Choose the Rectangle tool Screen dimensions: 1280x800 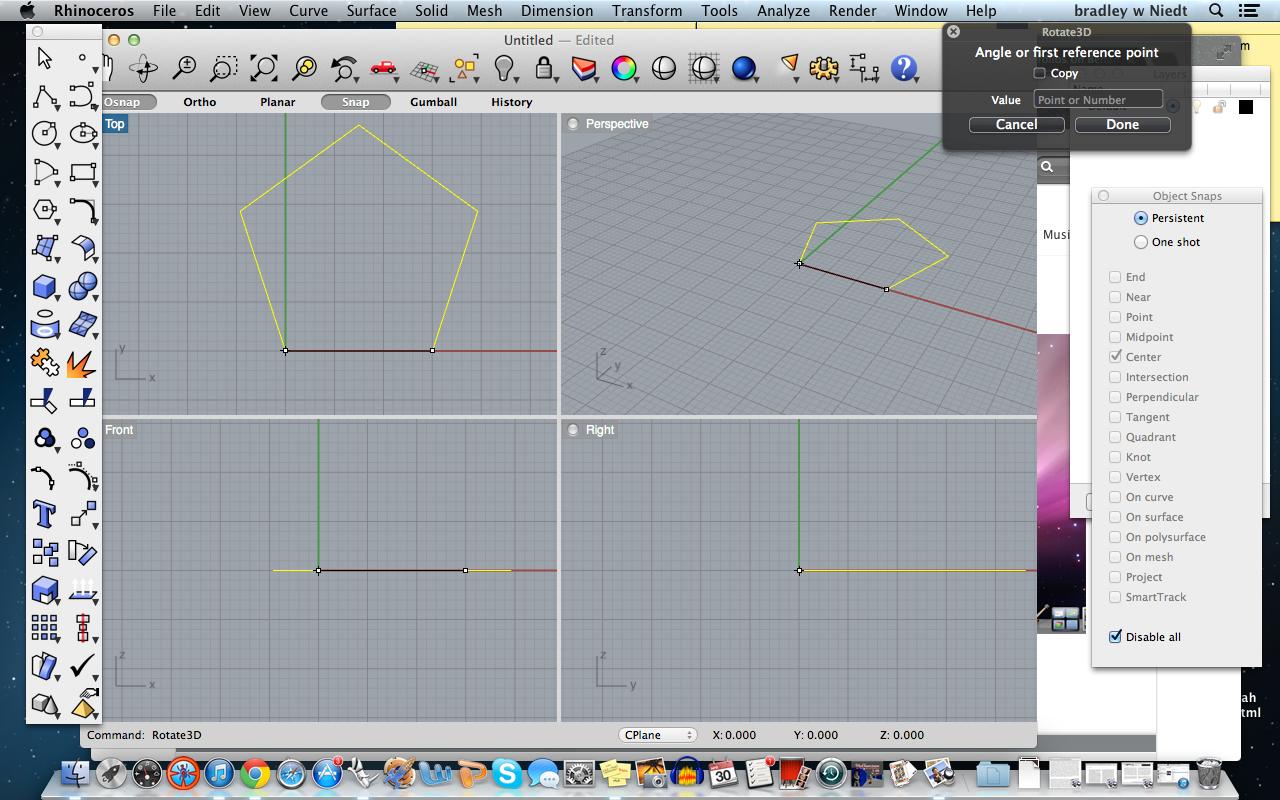coord(82,171)
